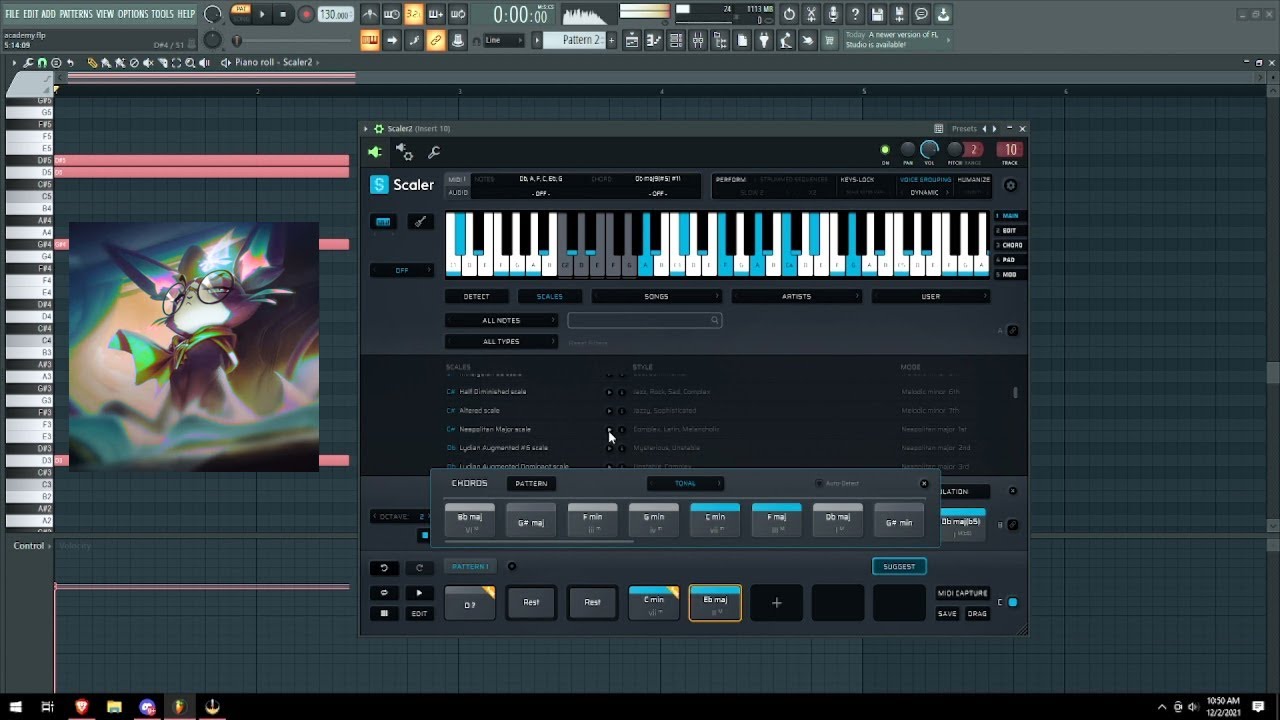
Task: Toggle the metronome icon
Action: (x=369, y=14)
